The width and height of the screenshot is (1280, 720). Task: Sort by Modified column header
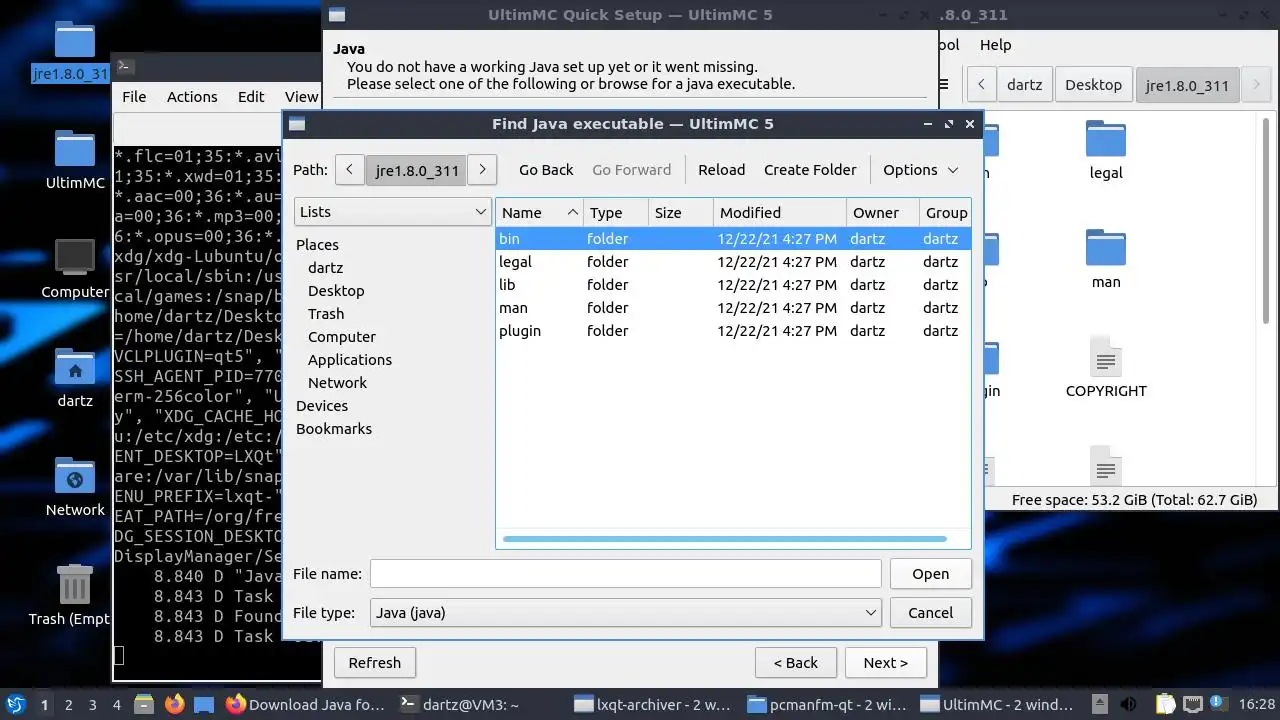click(780, 213)
